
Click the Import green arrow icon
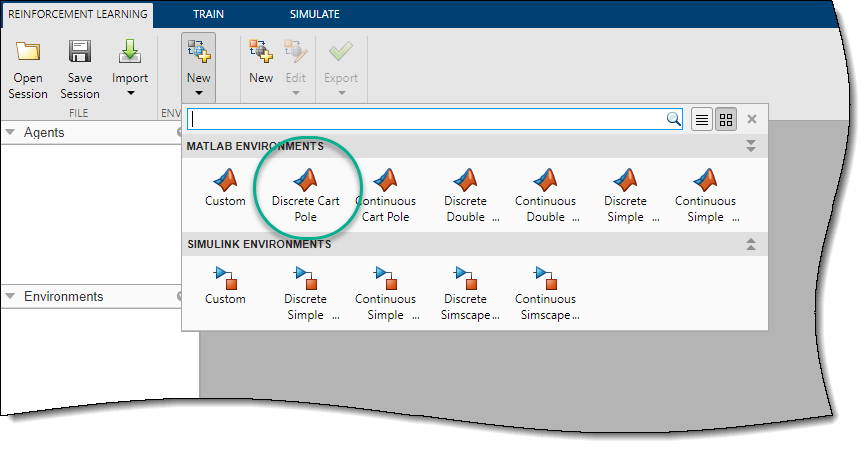pos(130,51)
